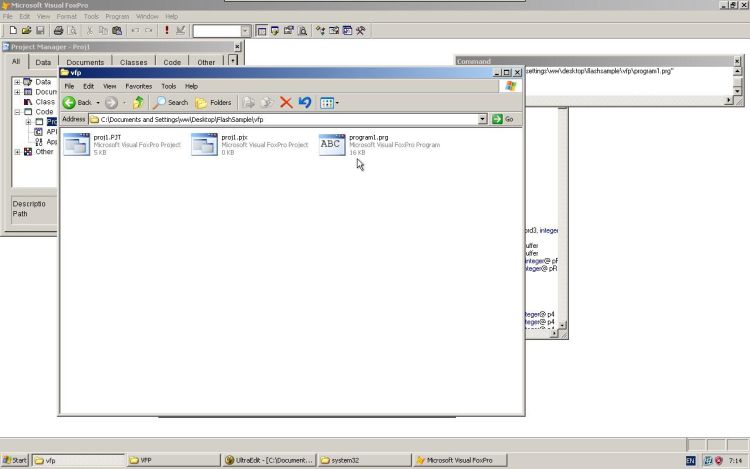
Task: Click the Class Browser toolbar icon
Action: pyautogui.click(x=320, y=31)
